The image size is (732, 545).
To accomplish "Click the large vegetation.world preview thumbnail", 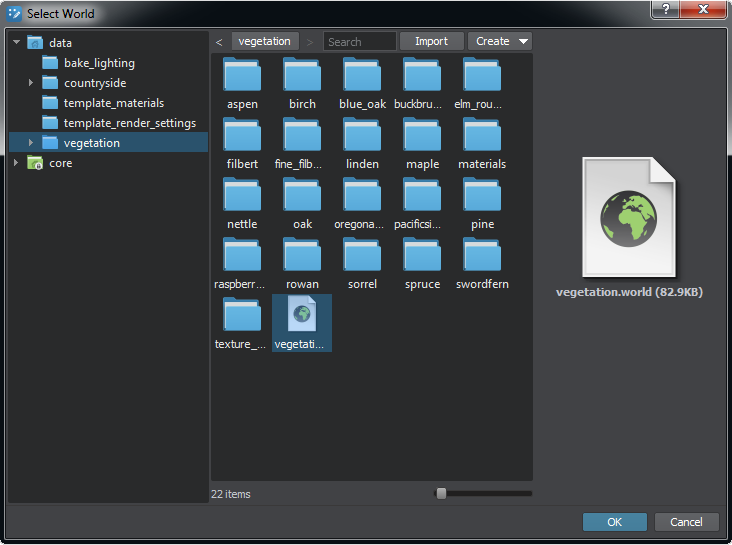I will tap(628, 217).
